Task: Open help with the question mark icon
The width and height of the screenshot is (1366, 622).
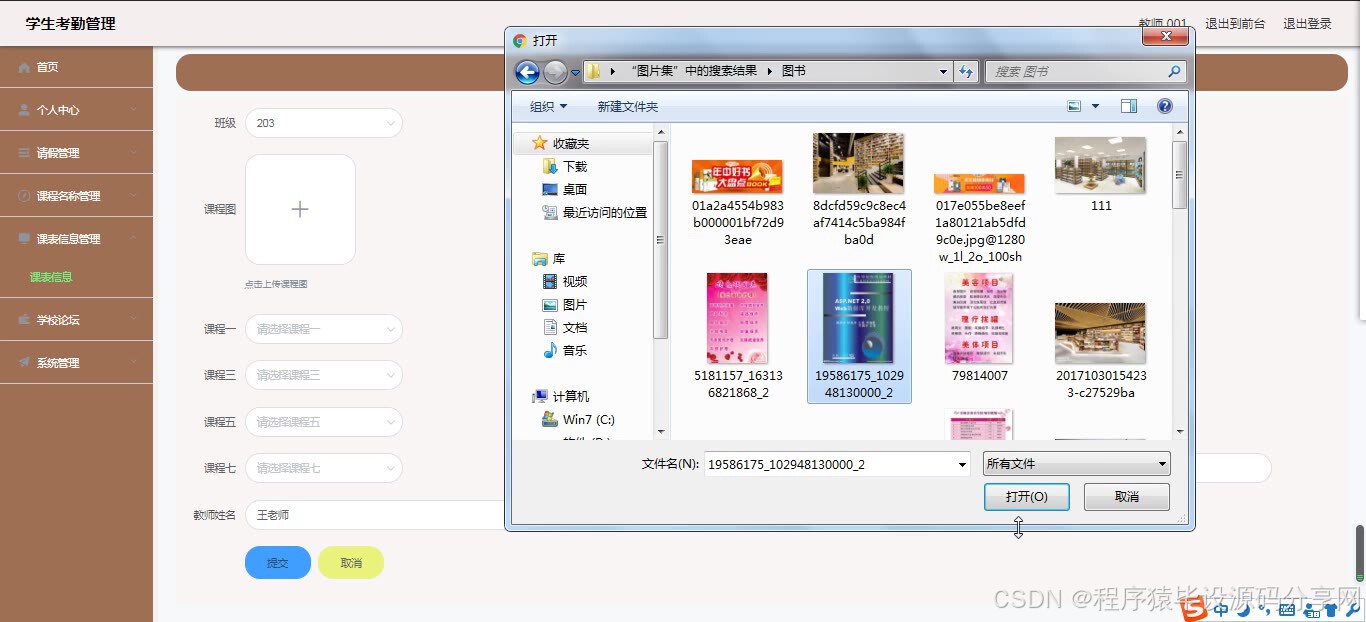Action: 1164,106
